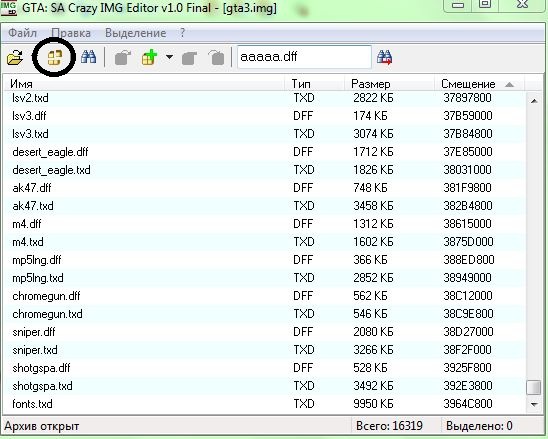Click the vertical scrollbar thumb

(x=534, y=387)
